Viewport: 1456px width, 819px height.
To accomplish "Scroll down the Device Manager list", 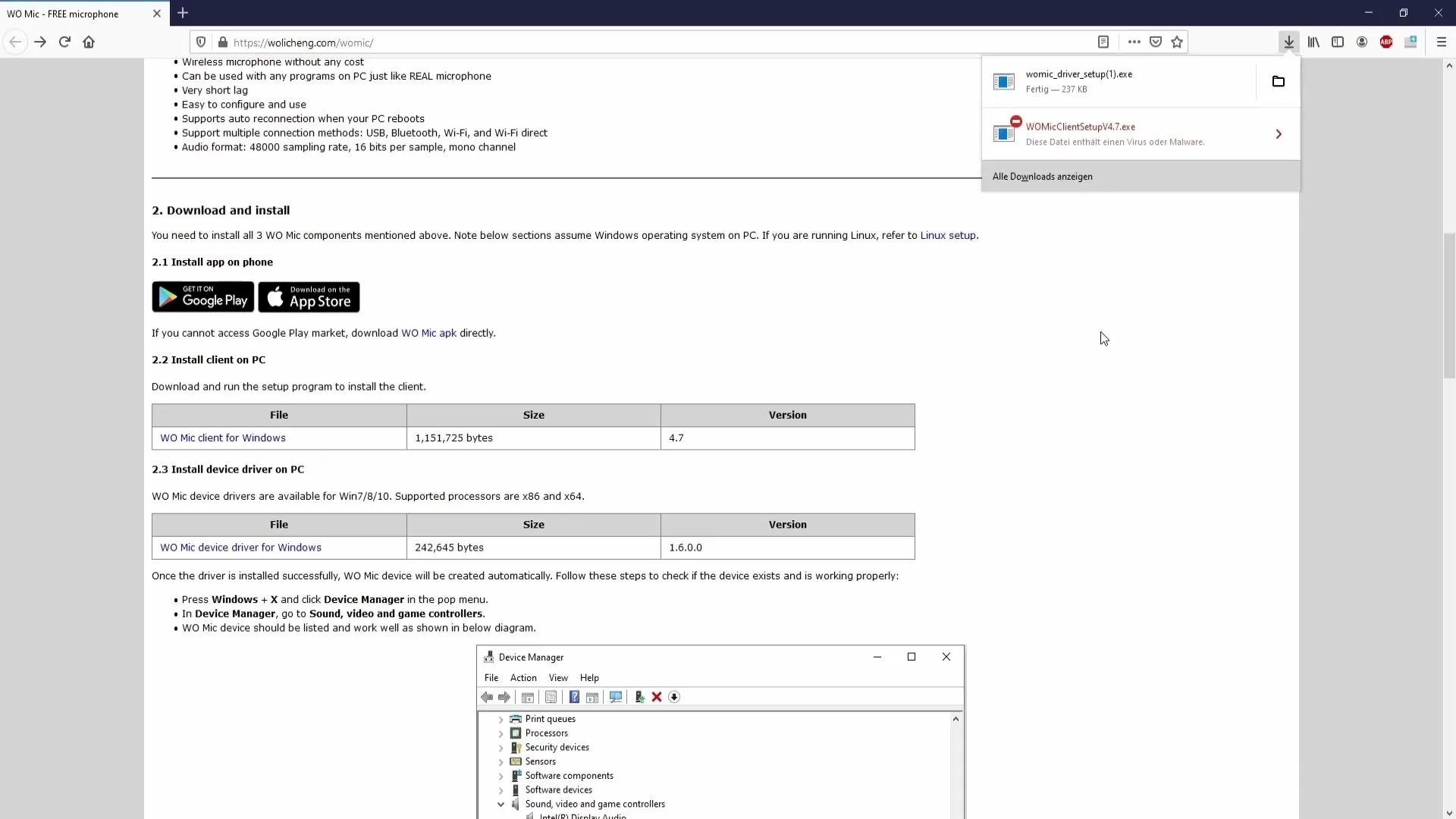I will [x=956, y=815].
